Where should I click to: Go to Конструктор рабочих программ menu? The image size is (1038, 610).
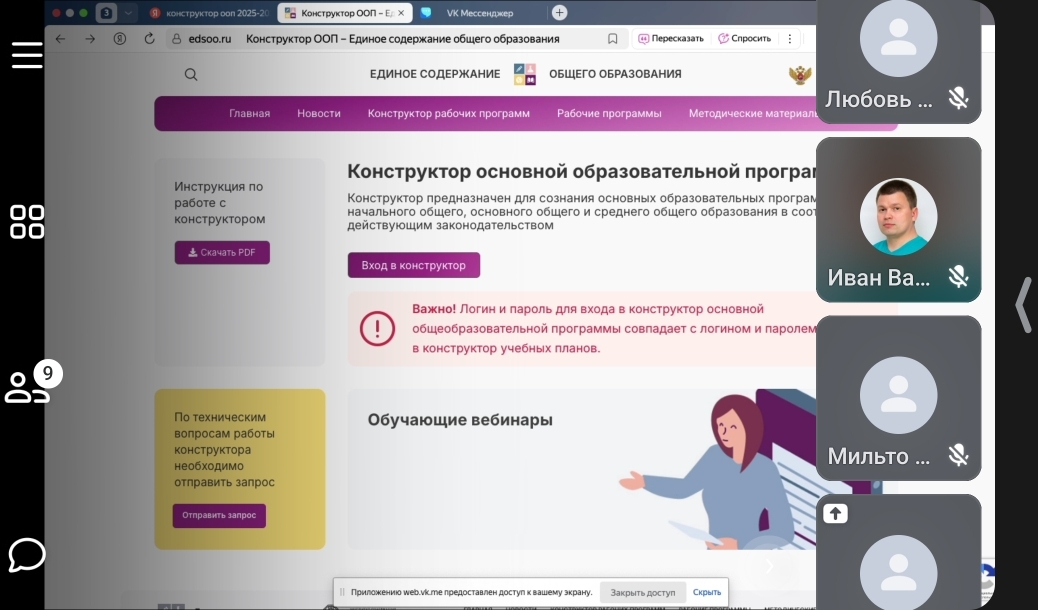click(x=448, y=113)
